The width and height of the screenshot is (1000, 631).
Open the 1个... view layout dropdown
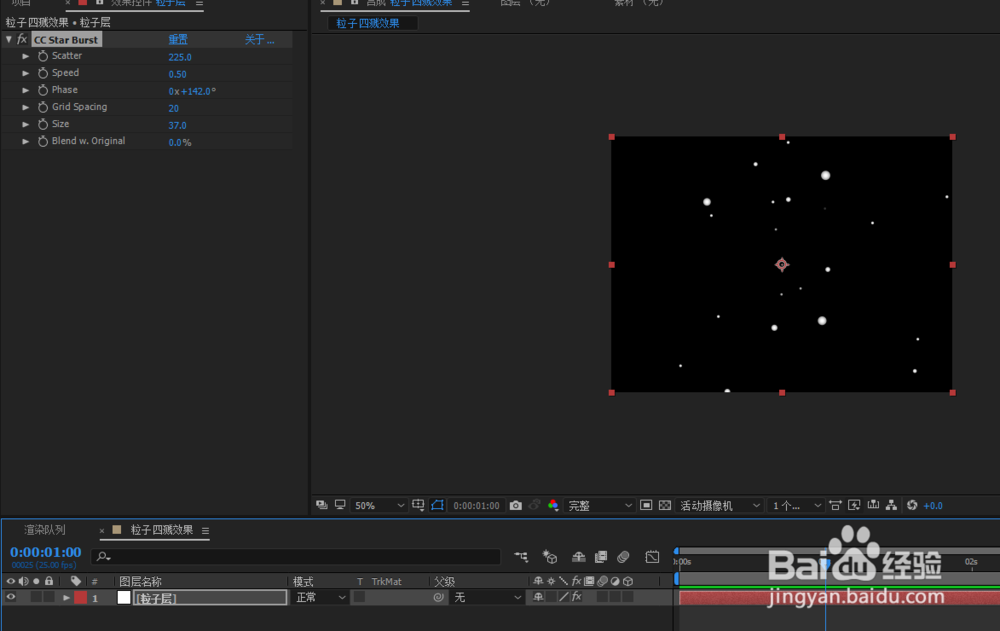[x=797, y=505]
